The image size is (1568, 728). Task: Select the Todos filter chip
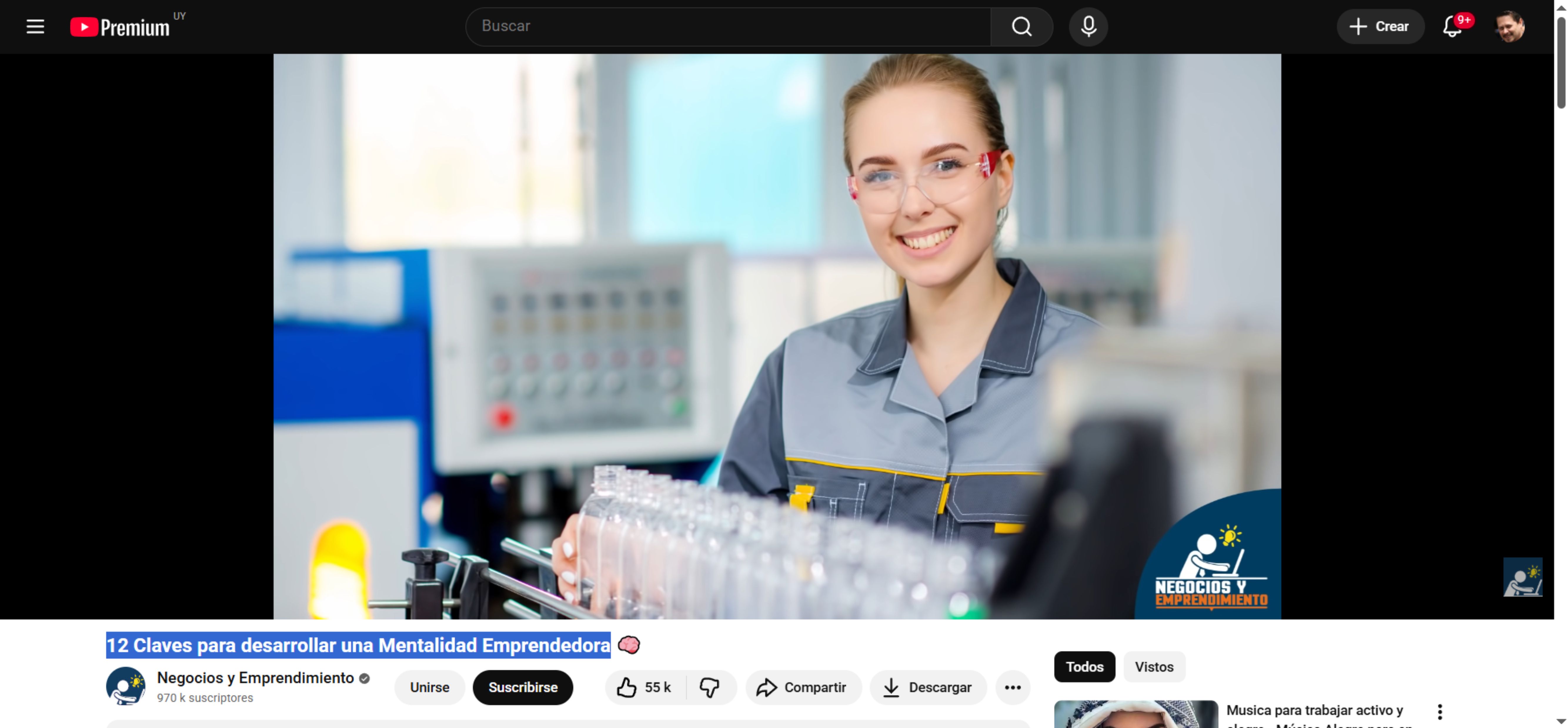[1084, 667]
